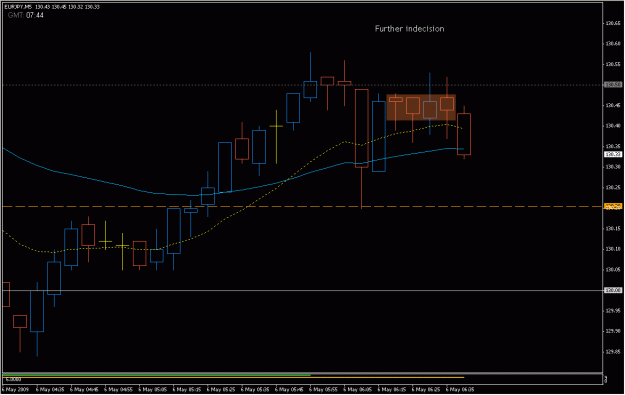Click the 130.65 price axis label
Viewport: 625px width, 395px height.
tap(613, 23)
